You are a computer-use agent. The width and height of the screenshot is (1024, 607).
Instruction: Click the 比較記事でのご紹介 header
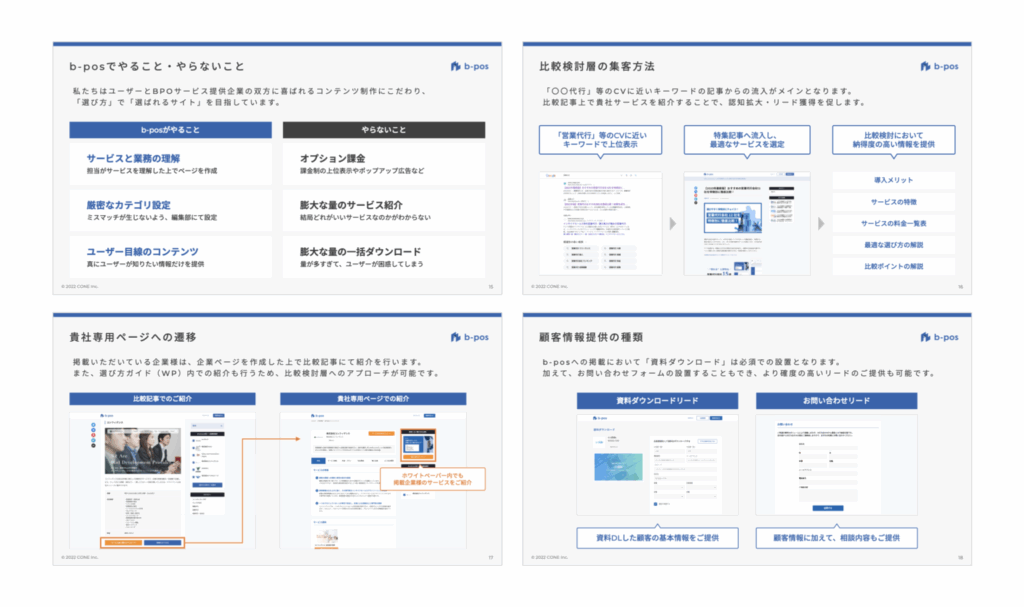pos(161,399)
